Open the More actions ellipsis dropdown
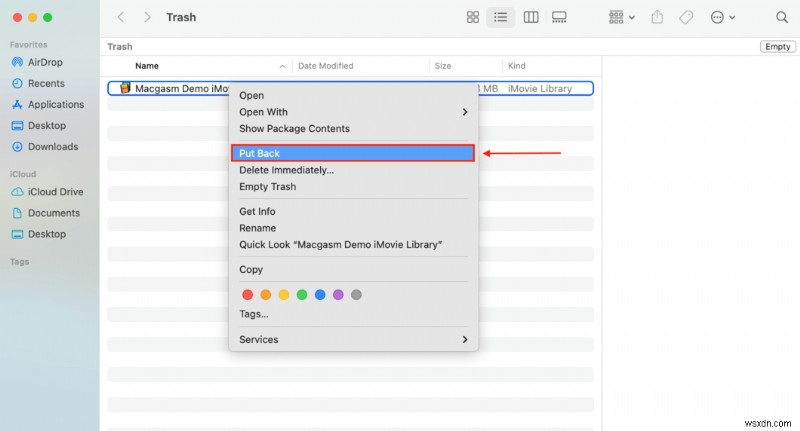Image resolution: width=800 pixels, height=431 pixels. tap(722, 17)
